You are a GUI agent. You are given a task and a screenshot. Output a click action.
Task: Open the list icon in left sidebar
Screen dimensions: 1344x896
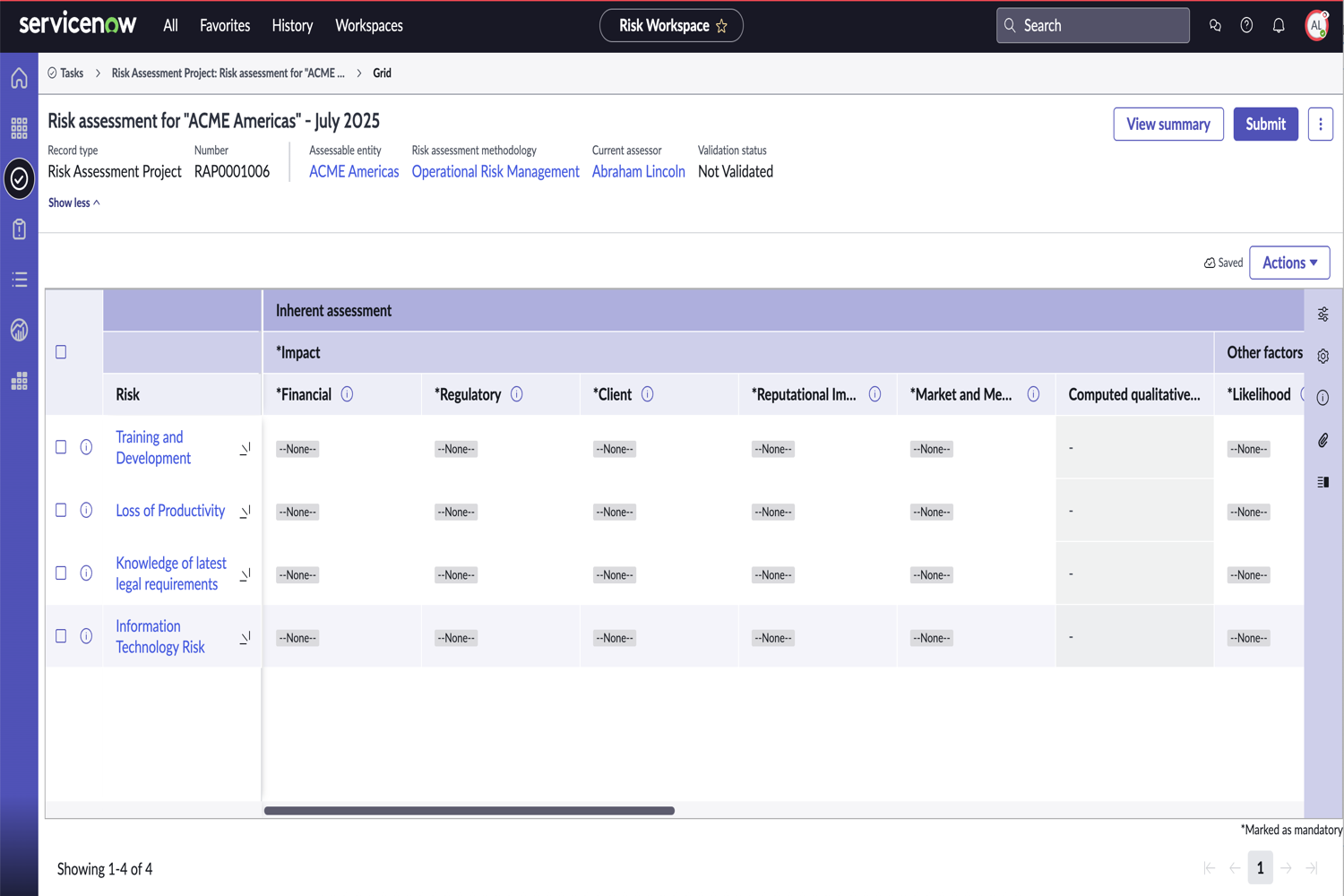pyautogui.click(x=19, y=280)
